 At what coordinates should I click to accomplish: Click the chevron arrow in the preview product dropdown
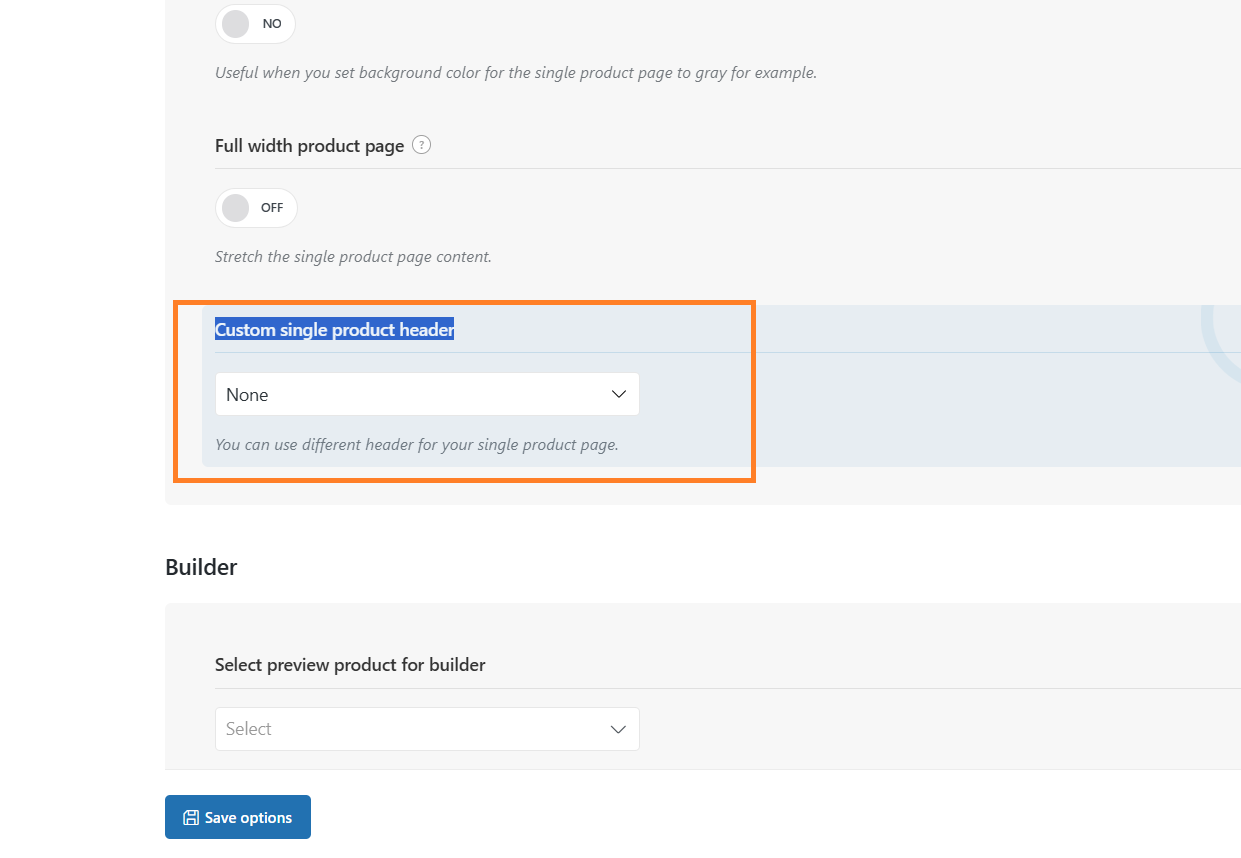pos(618,729)
